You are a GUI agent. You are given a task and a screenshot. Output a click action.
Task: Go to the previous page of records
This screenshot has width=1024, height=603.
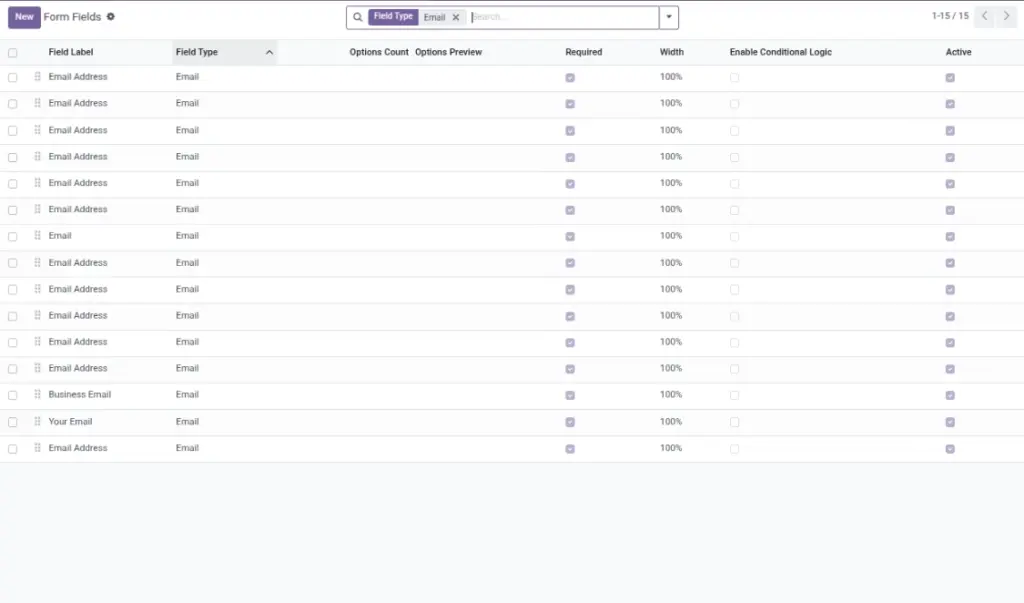pyautogui.click(x=984, y=16)
